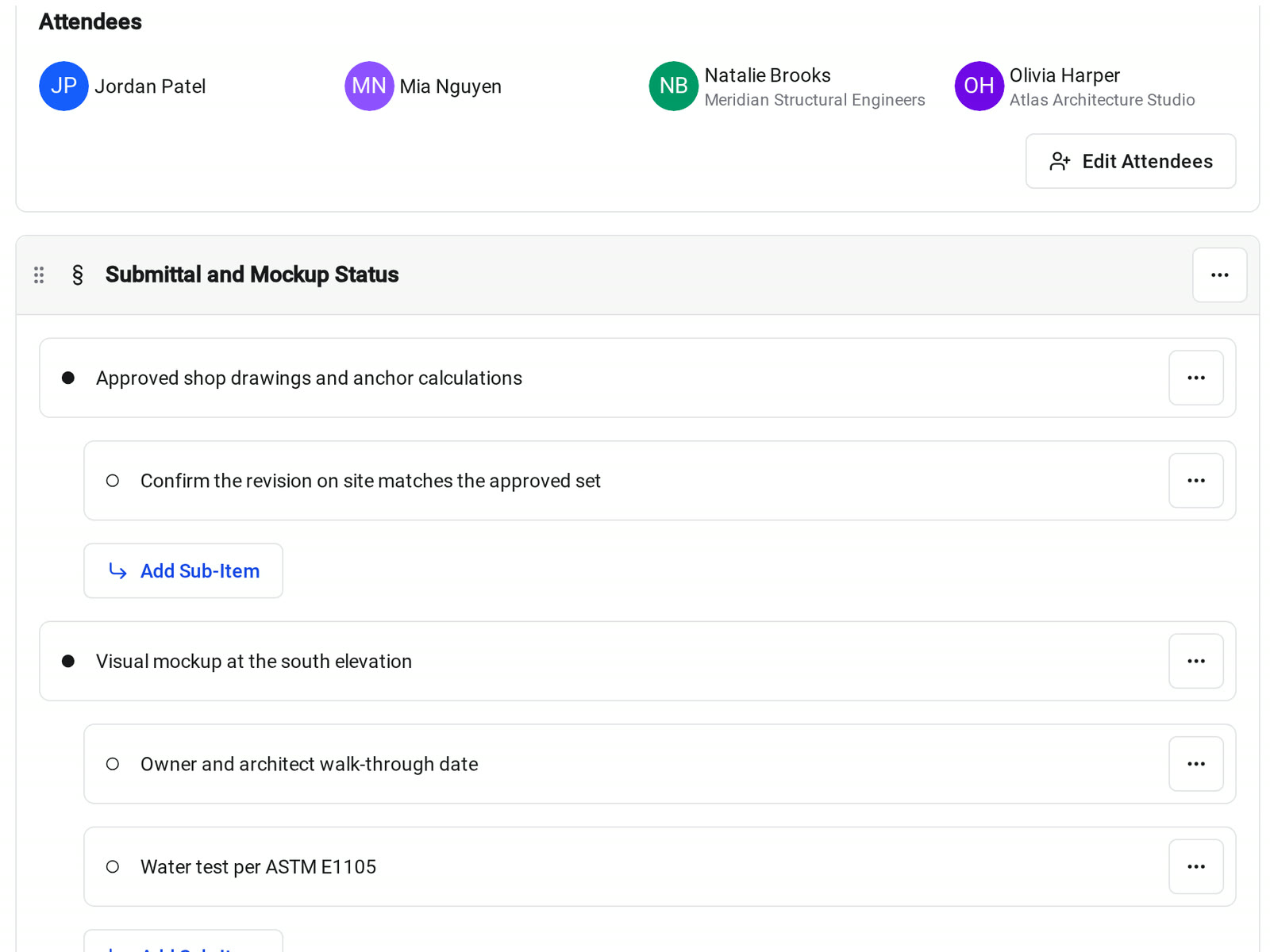The height and width of the screenshot is (952, 1270).
Task: Open options for Owner and architect walk-through
Action: coord(1195,764)
